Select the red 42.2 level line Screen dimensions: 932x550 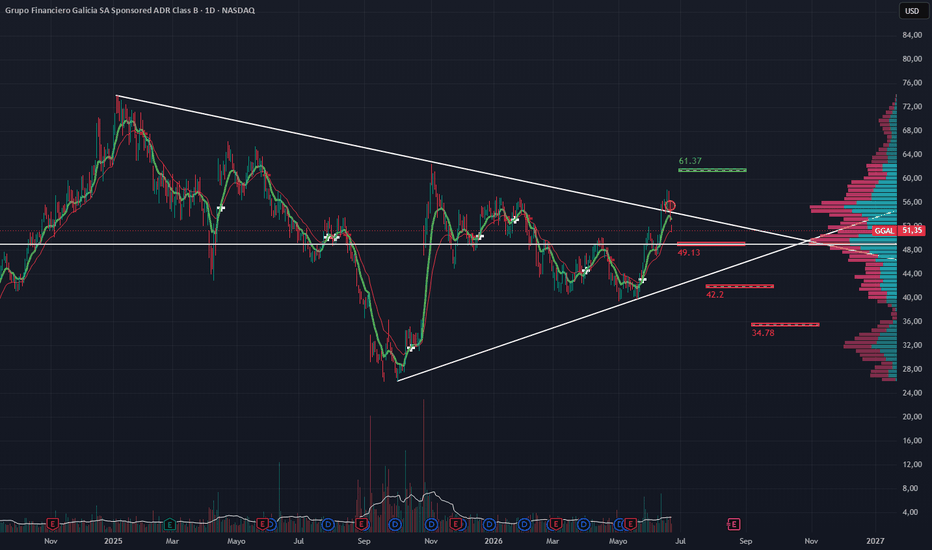click(x=739, y=286)
